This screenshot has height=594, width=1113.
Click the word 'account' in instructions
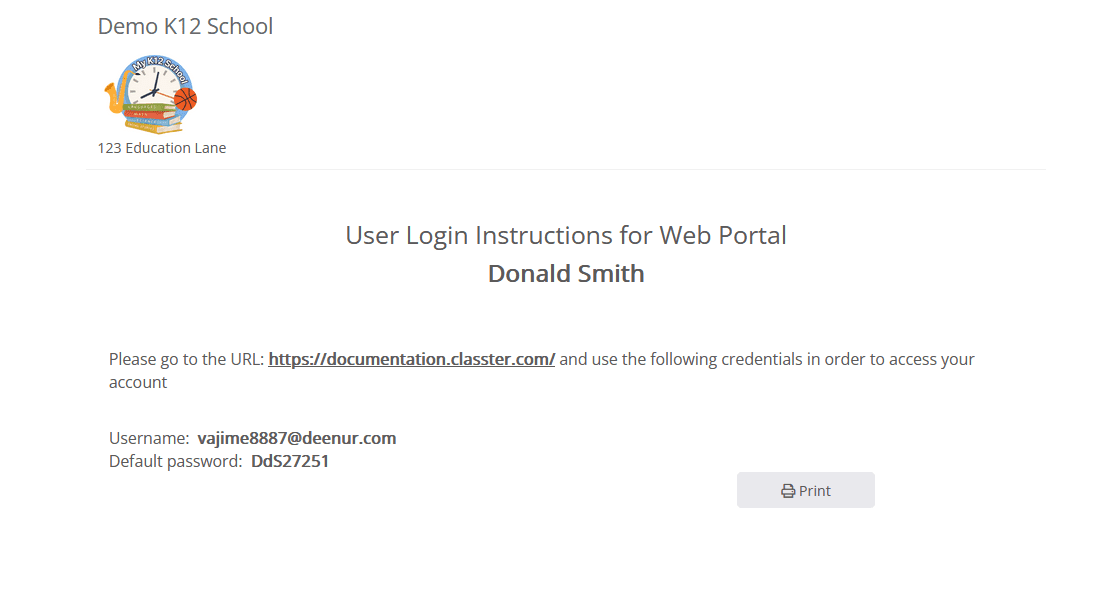[x=138, y=383]
